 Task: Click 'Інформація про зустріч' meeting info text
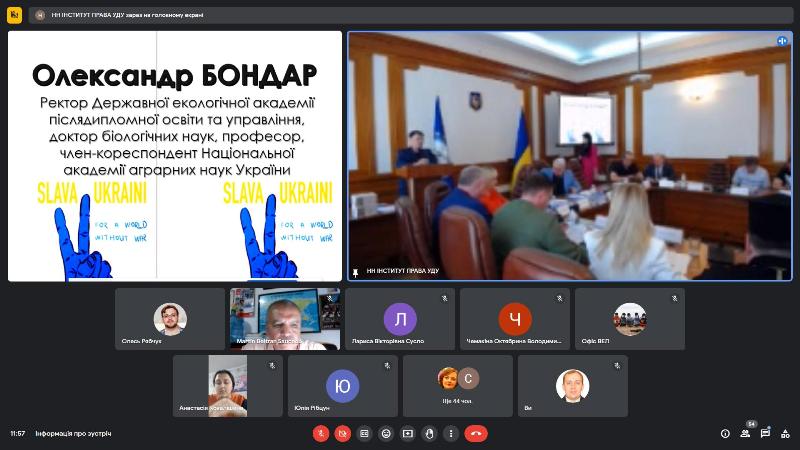(73, 433)
